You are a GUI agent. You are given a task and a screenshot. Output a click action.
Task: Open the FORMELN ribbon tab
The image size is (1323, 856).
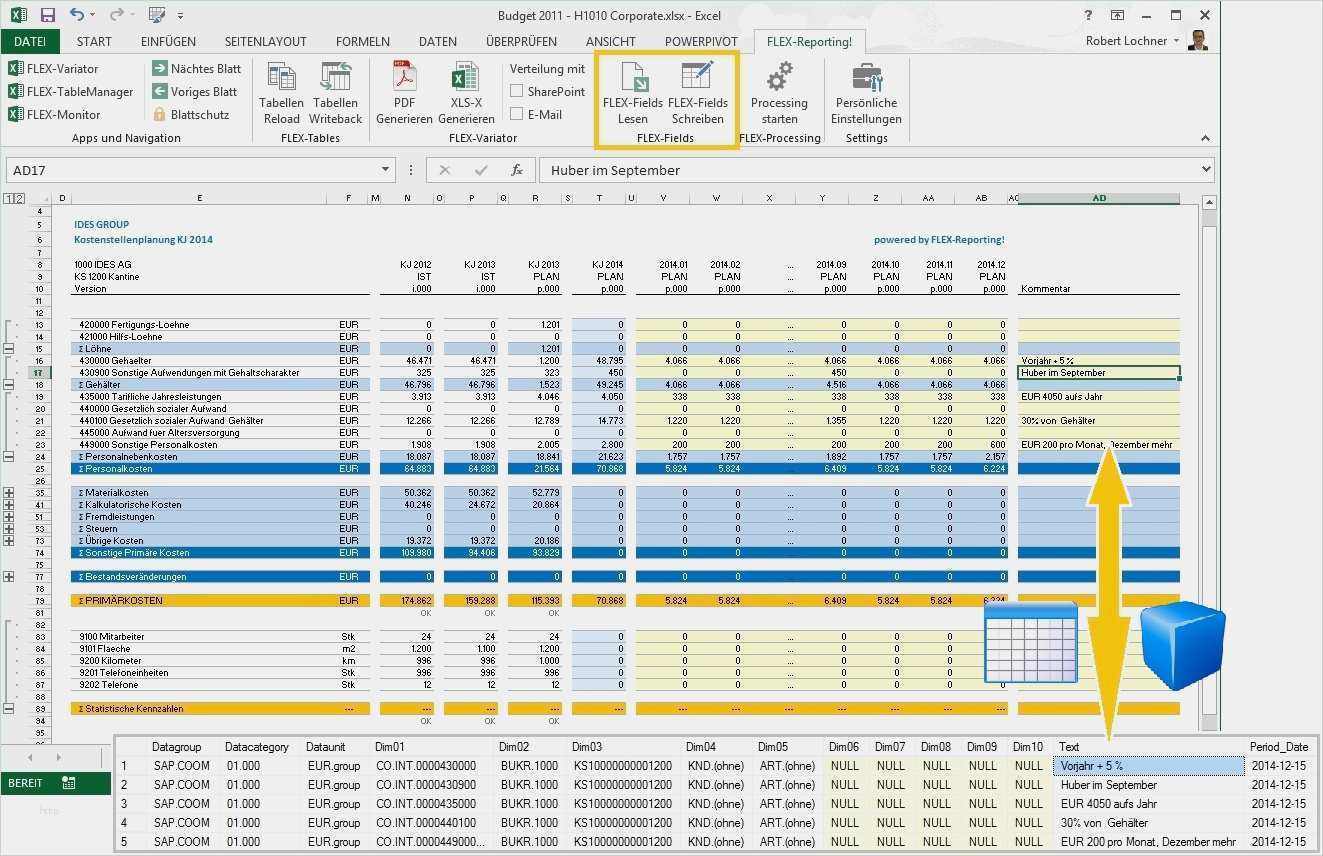point(363,42)
